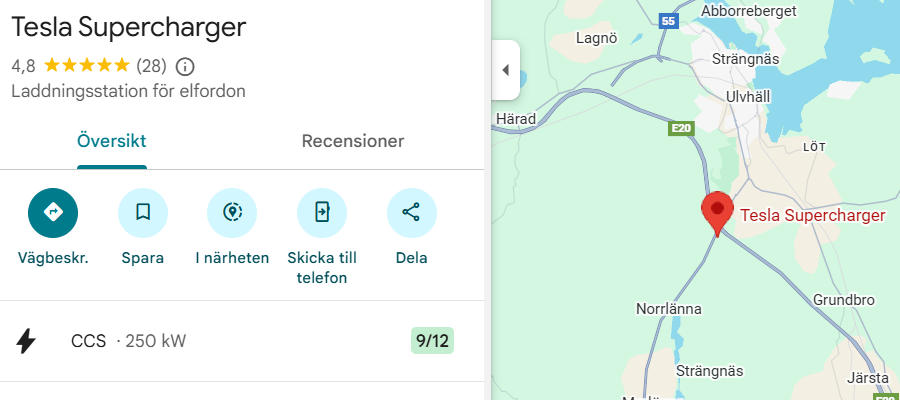This screenshot has width=900, height=400.
Task: Click the lightning bolt charger icon
Action: point(27,341)
